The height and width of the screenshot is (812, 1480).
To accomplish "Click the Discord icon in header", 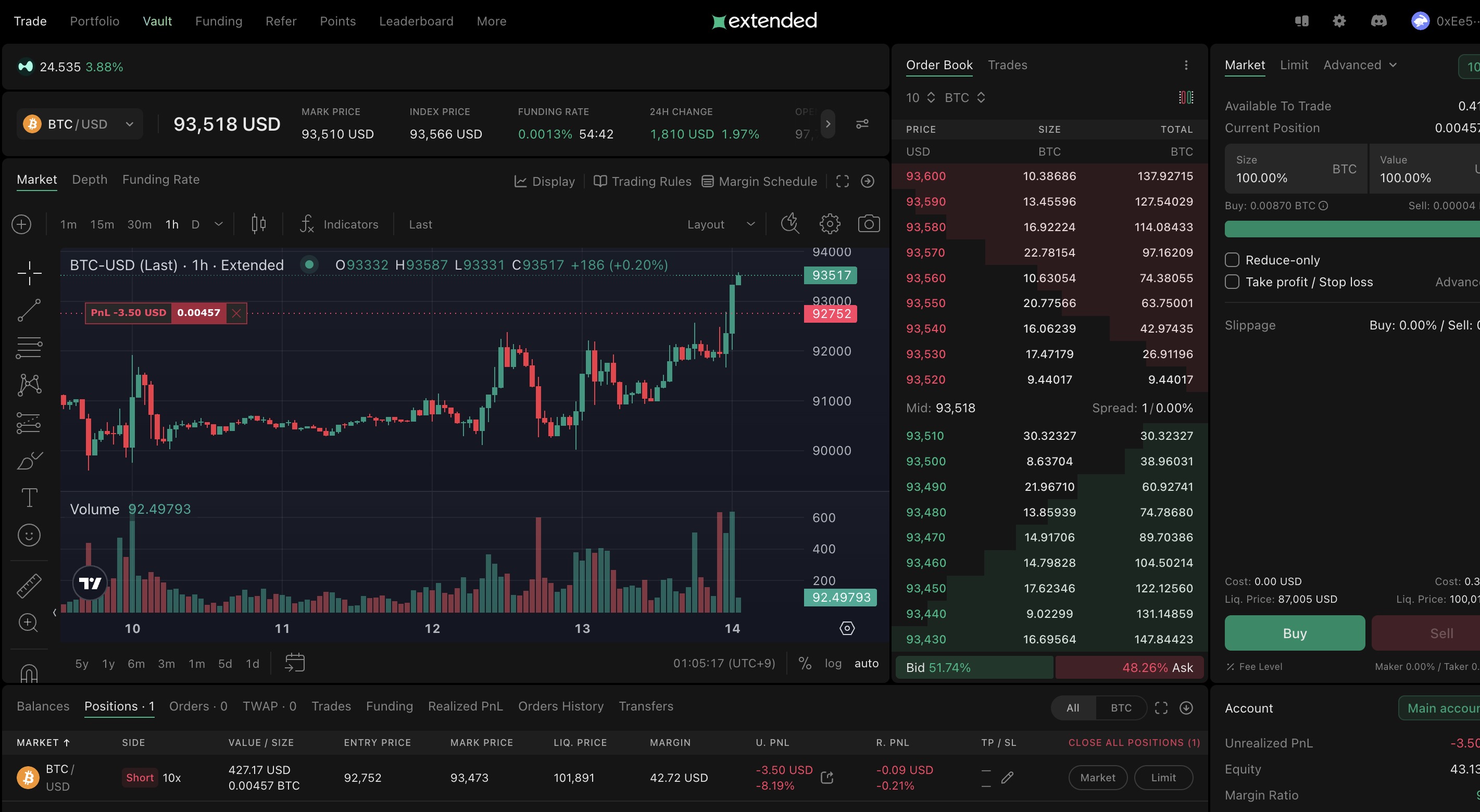I will tap(1378, 21).
